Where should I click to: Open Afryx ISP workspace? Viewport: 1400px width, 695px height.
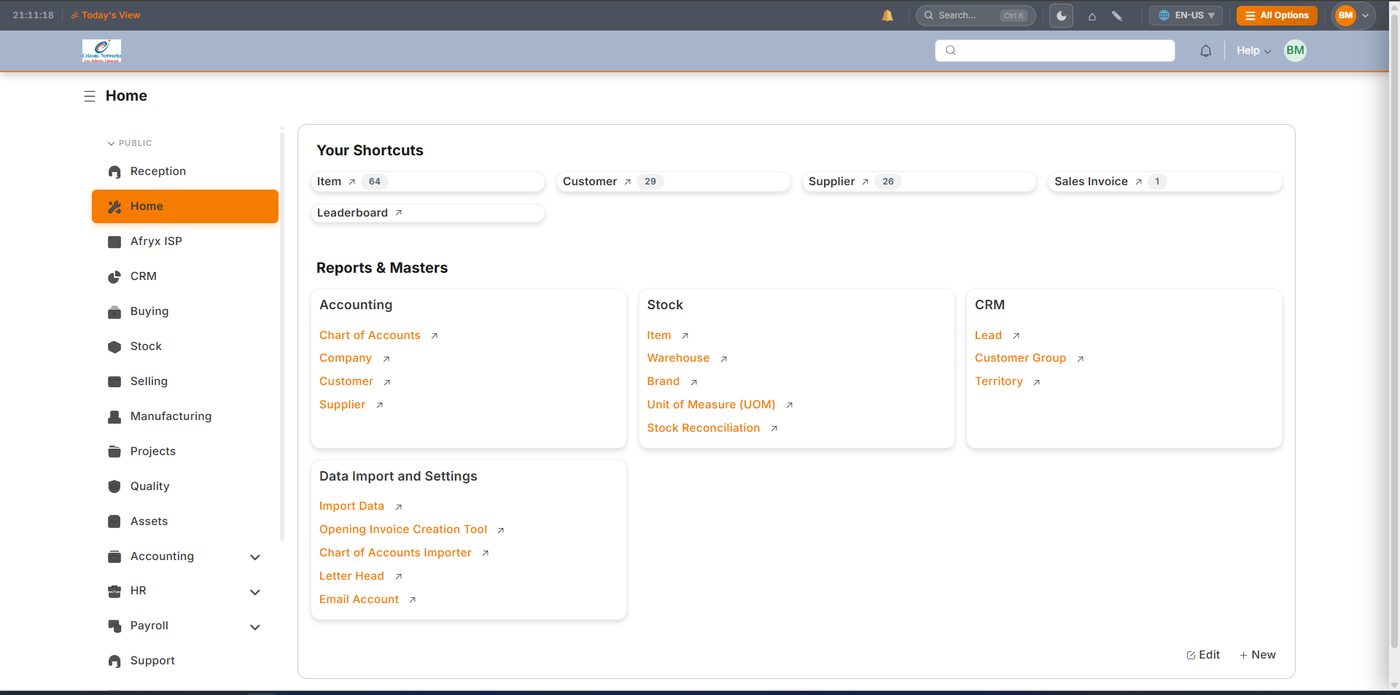pyautogui.click(x=185, y=241)
